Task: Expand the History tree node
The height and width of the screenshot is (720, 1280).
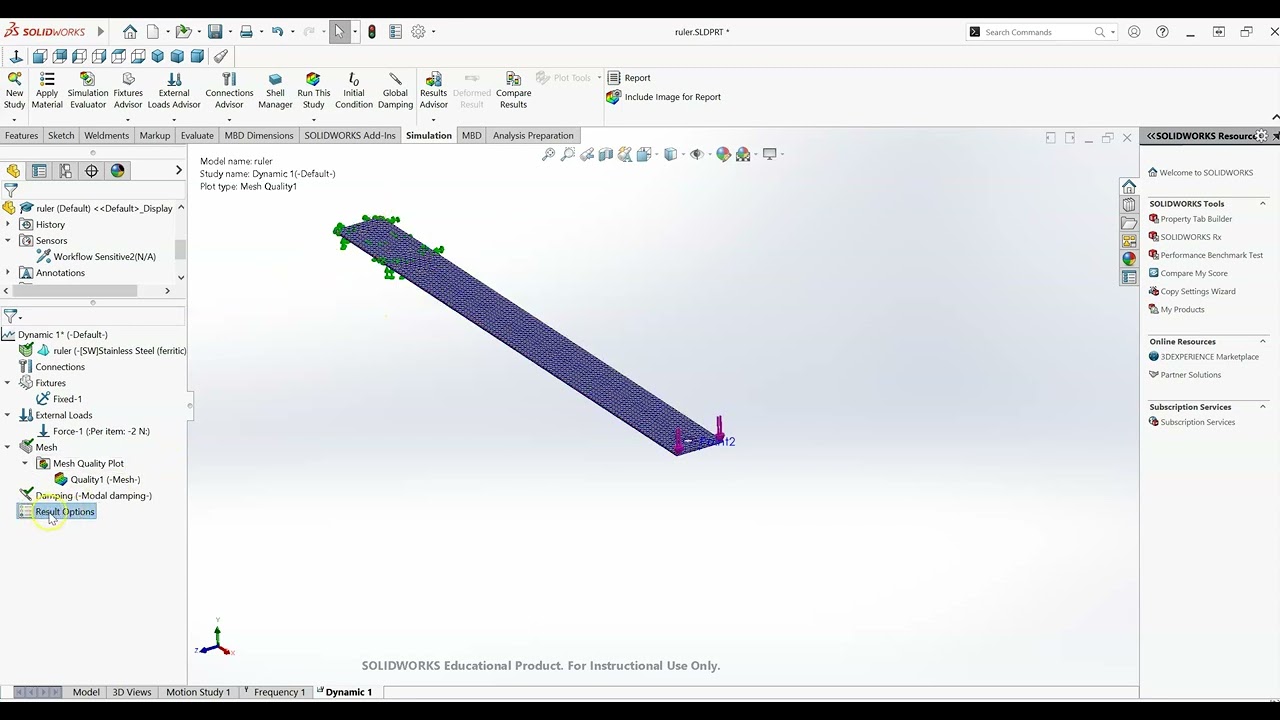Action: (8, 224)
